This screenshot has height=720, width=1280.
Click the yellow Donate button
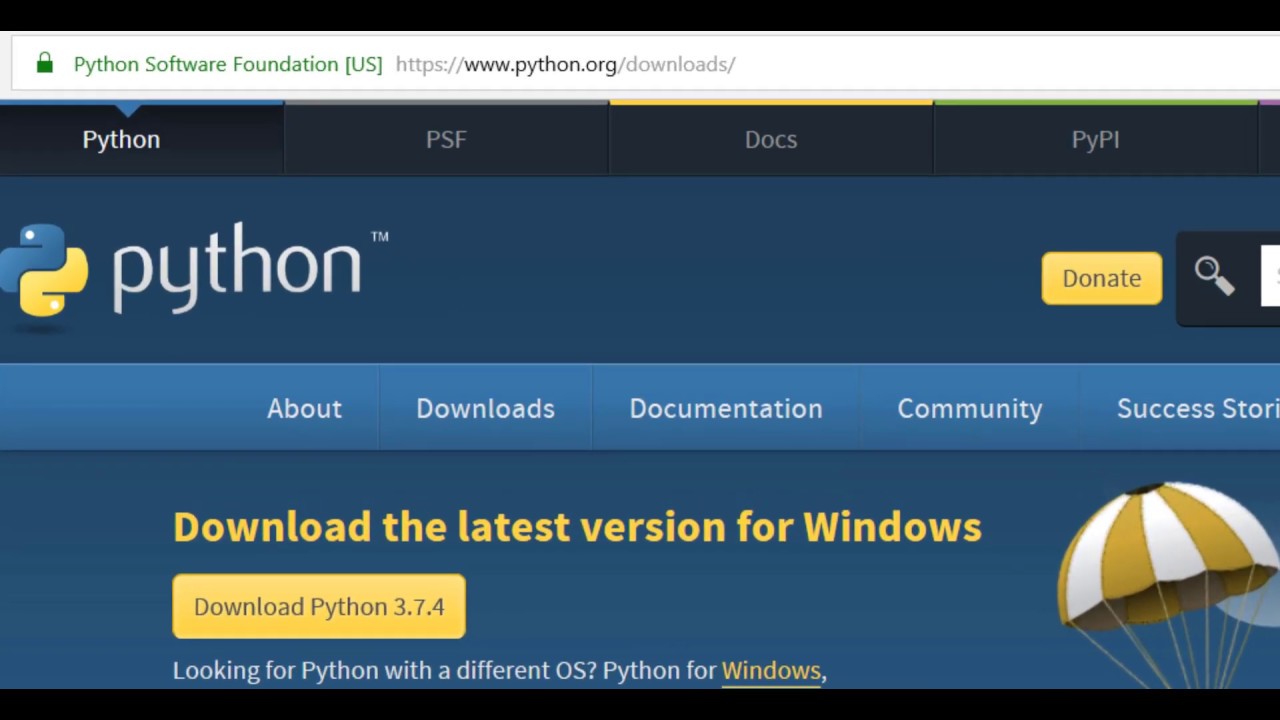(1101, 278)
